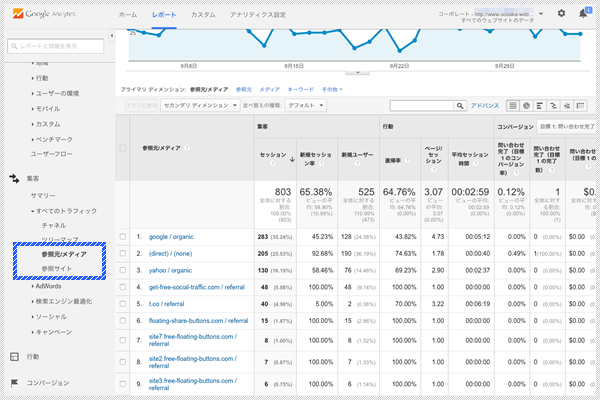Click help icon beside 平均セッション時間 header
Screen dimensions: 600x400
click(x=475, y=163)
